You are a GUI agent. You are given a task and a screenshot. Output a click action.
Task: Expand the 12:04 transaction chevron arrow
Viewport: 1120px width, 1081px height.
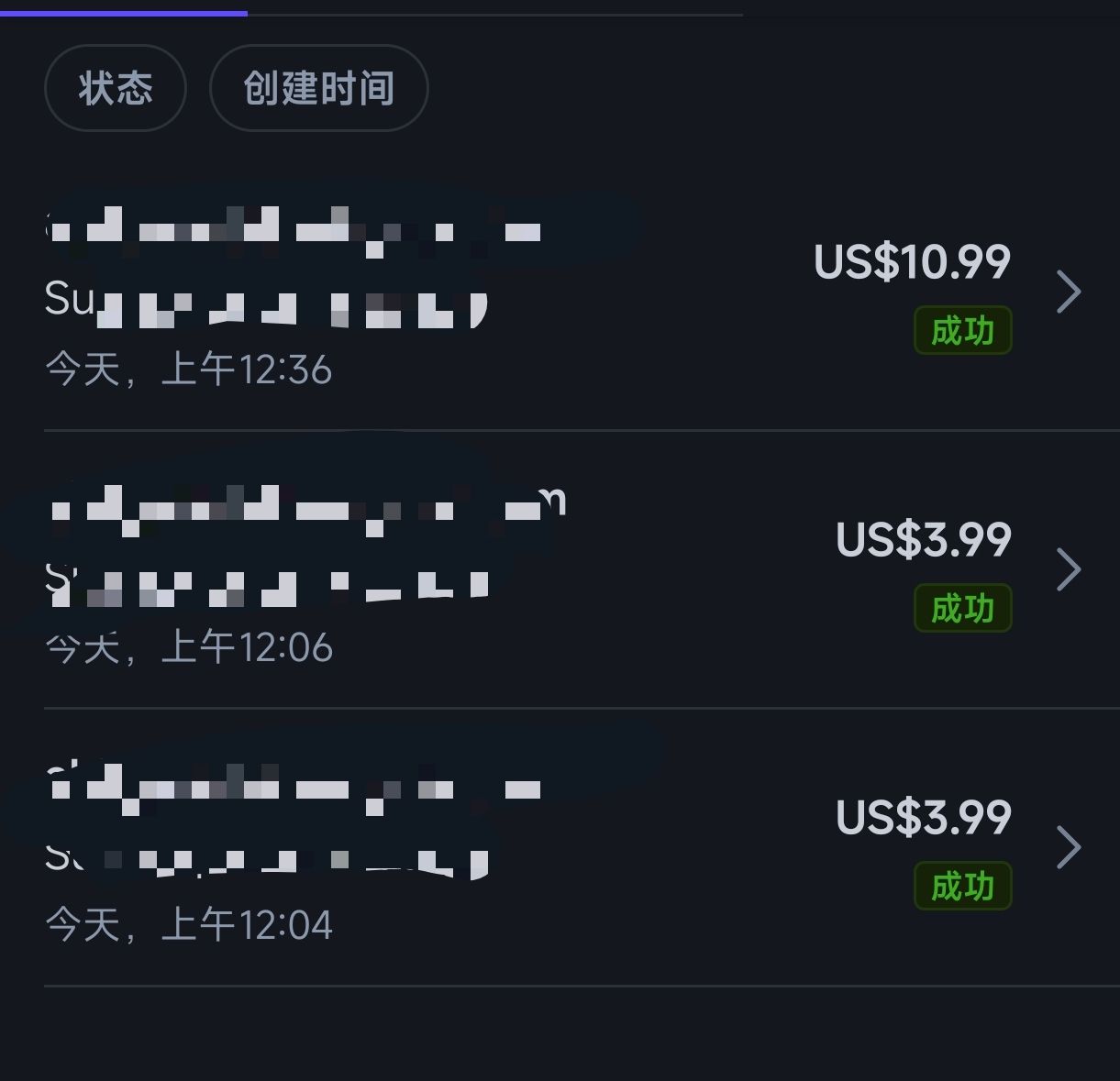coord(1069,847)
